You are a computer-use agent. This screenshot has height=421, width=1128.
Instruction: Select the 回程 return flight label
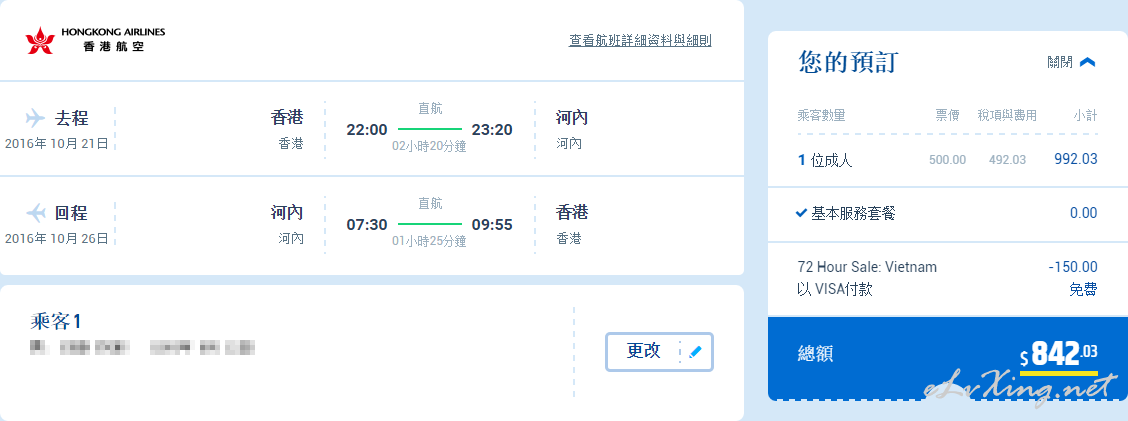pyautogui.click(x=72, y=212)
